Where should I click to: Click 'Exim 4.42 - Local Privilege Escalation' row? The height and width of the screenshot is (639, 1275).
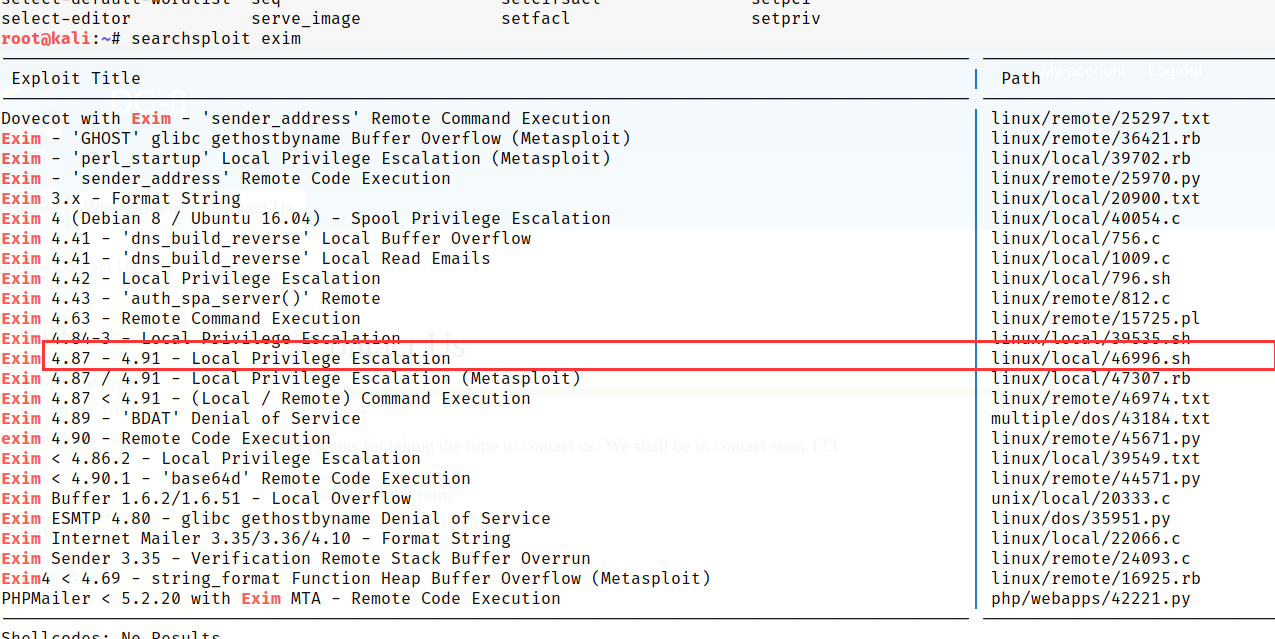pyautogui.click(x=191, y=278)
